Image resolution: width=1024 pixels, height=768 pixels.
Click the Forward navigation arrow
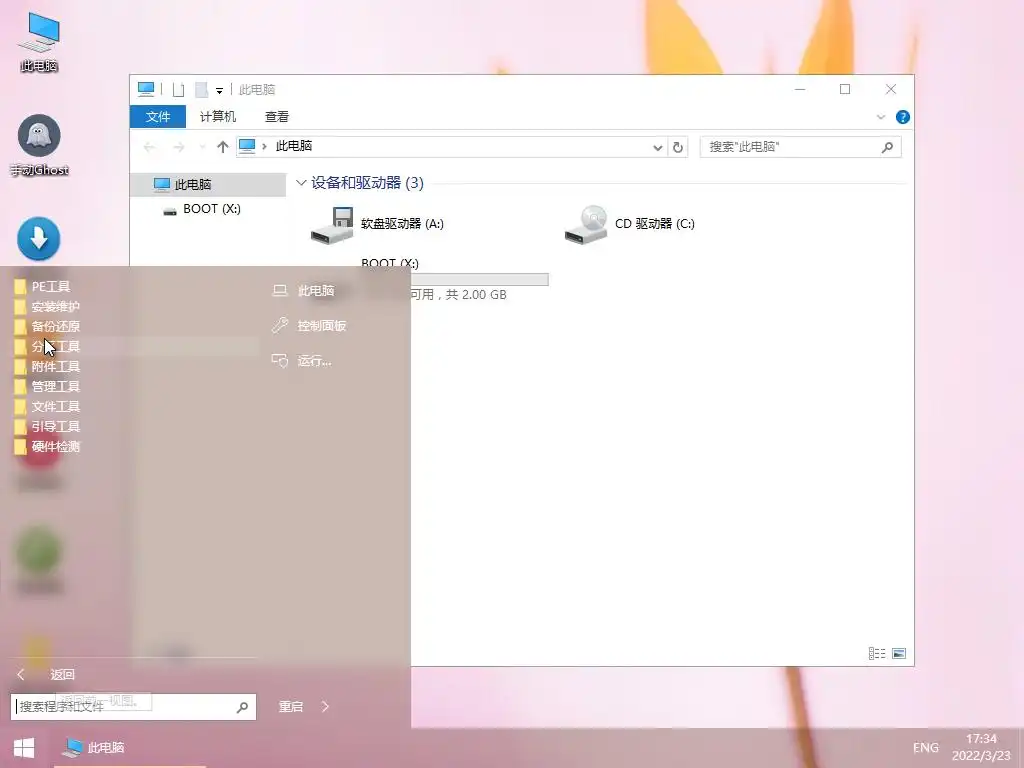[x=178, y=147]
